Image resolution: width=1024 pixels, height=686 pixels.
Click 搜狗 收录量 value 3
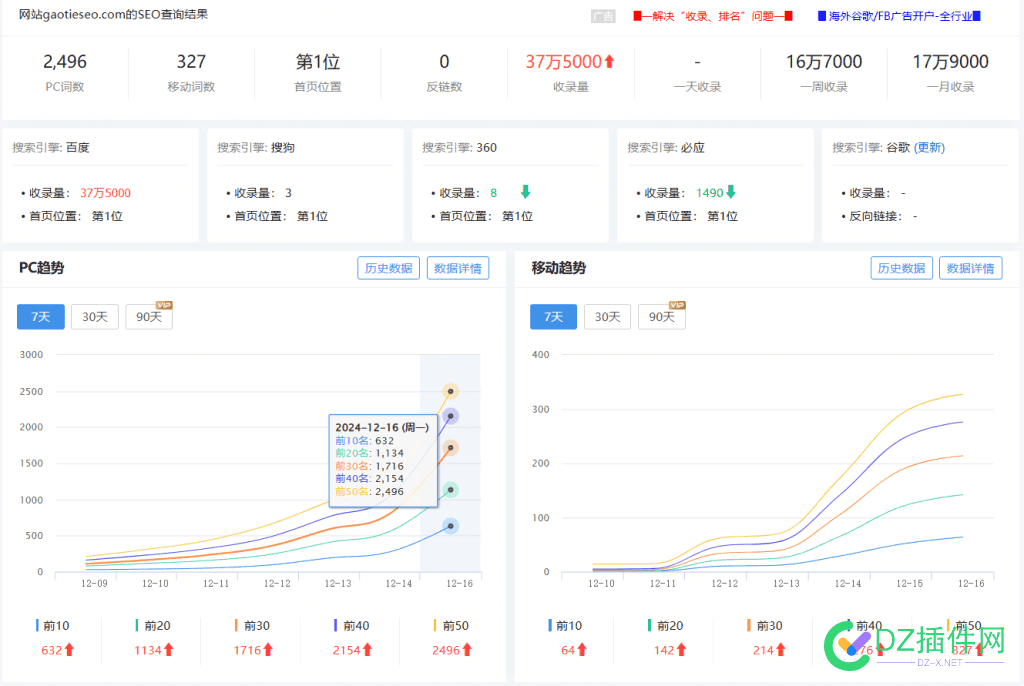(288, 193)
